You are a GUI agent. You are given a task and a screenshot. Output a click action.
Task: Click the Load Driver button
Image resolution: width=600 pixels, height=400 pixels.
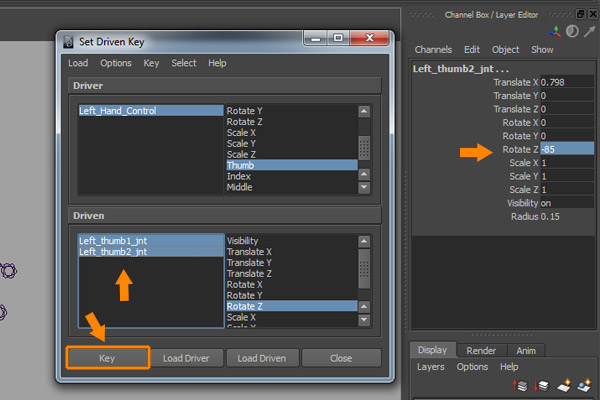186,358
